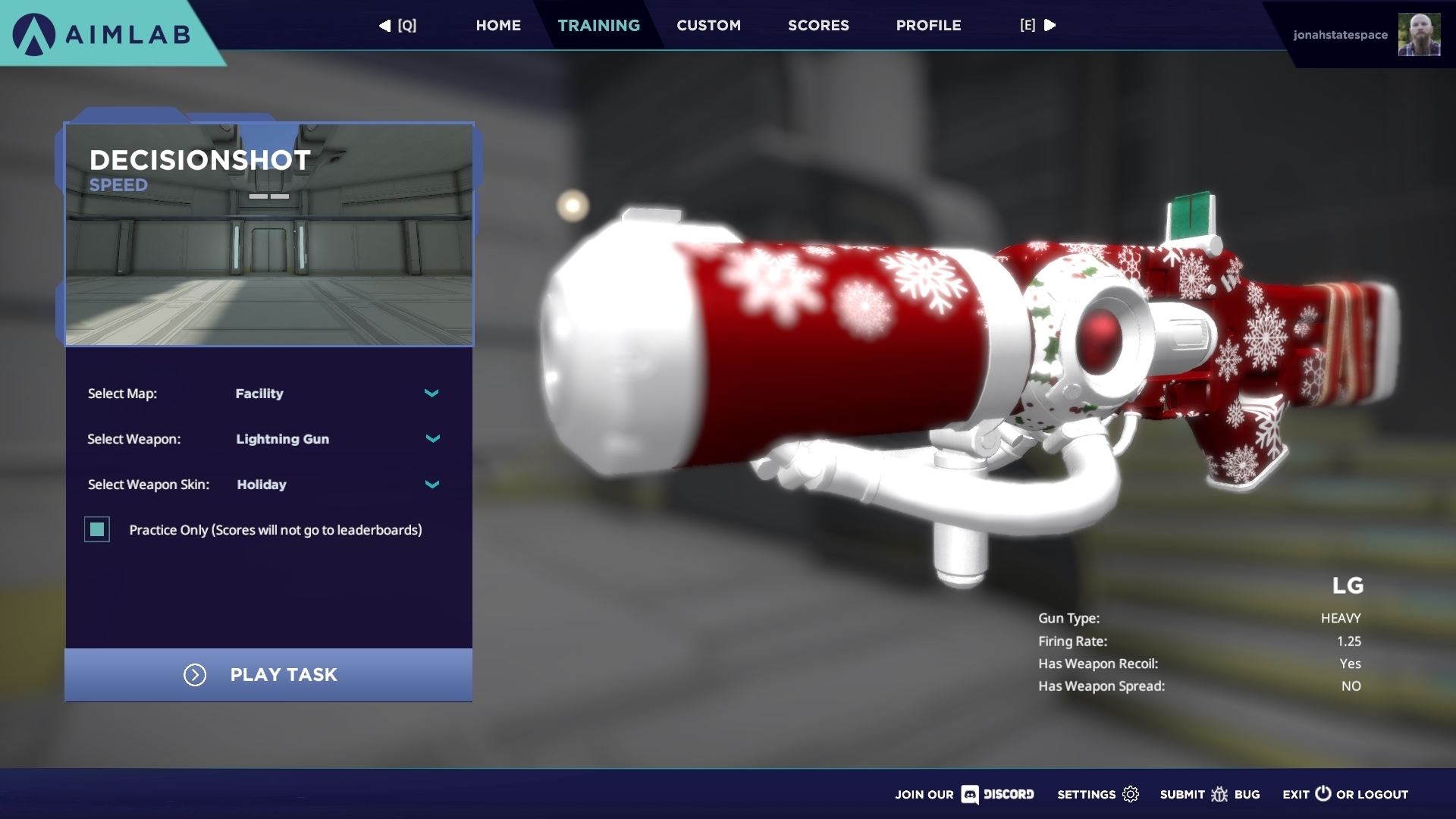The width and height of the screenshot is (1456, 819).
Task: Switch to the SCORES tab
Action: pos(818,25)
